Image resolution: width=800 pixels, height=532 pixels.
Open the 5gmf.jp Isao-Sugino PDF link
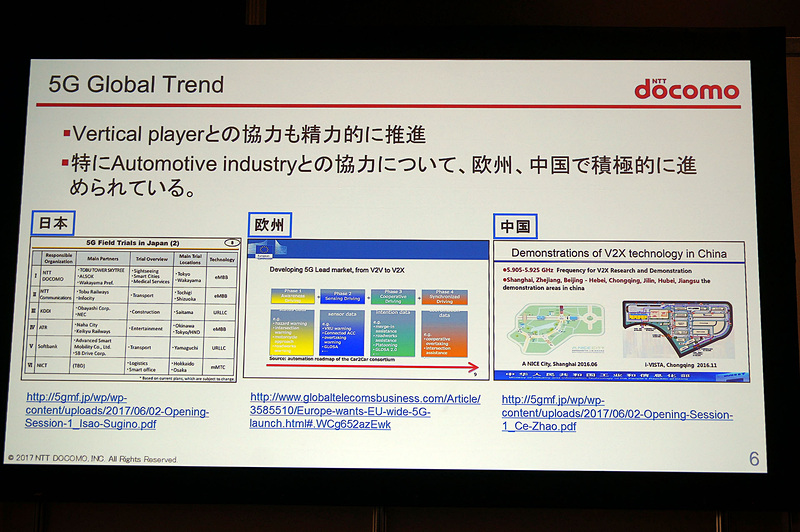tap(117, 411)
